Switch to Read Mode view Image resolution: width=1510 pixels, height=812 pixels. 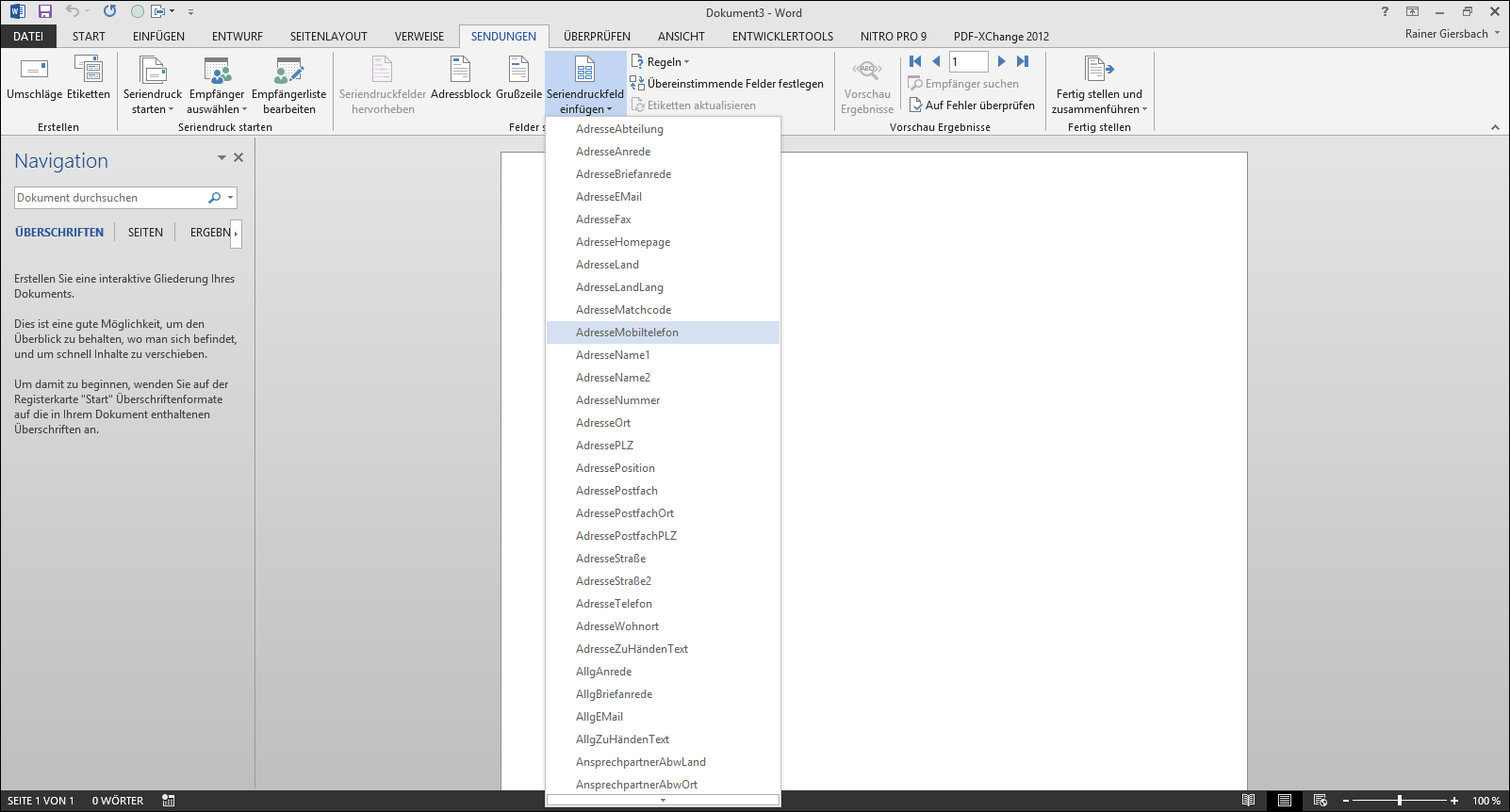click(x=1248, y=801)
